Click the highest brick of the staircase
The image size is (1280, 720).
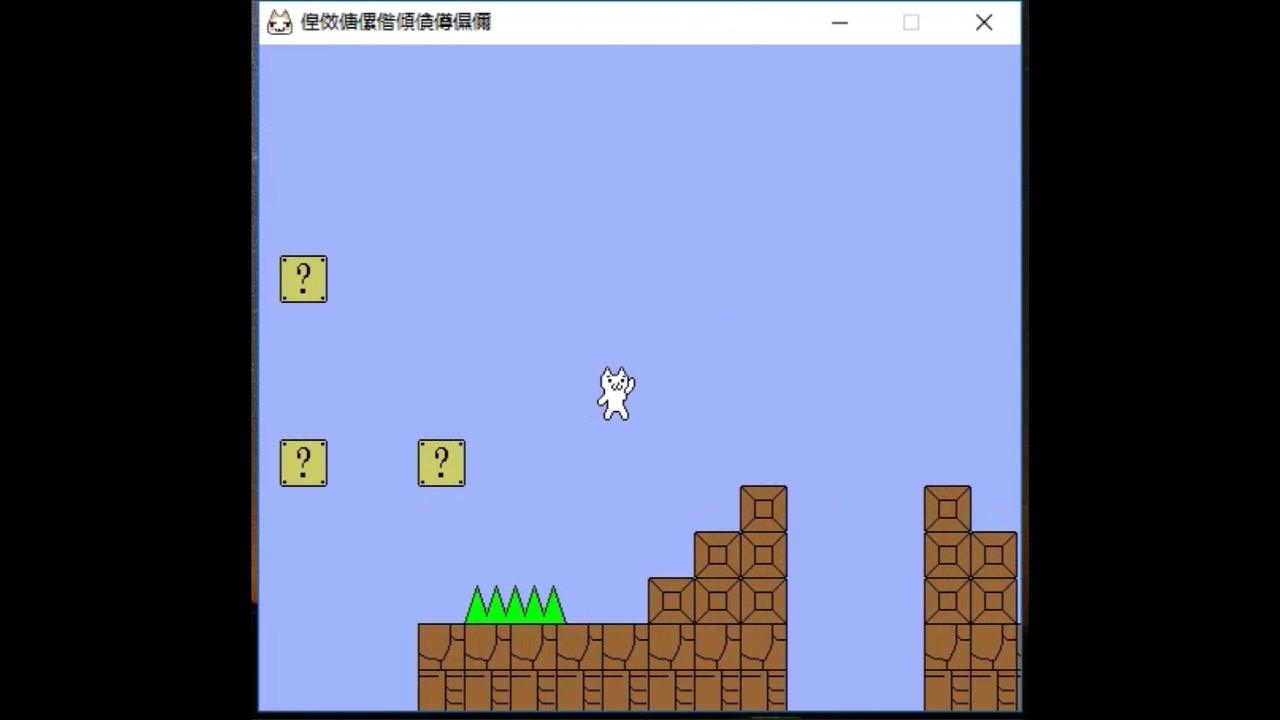[x=763, y=509]
